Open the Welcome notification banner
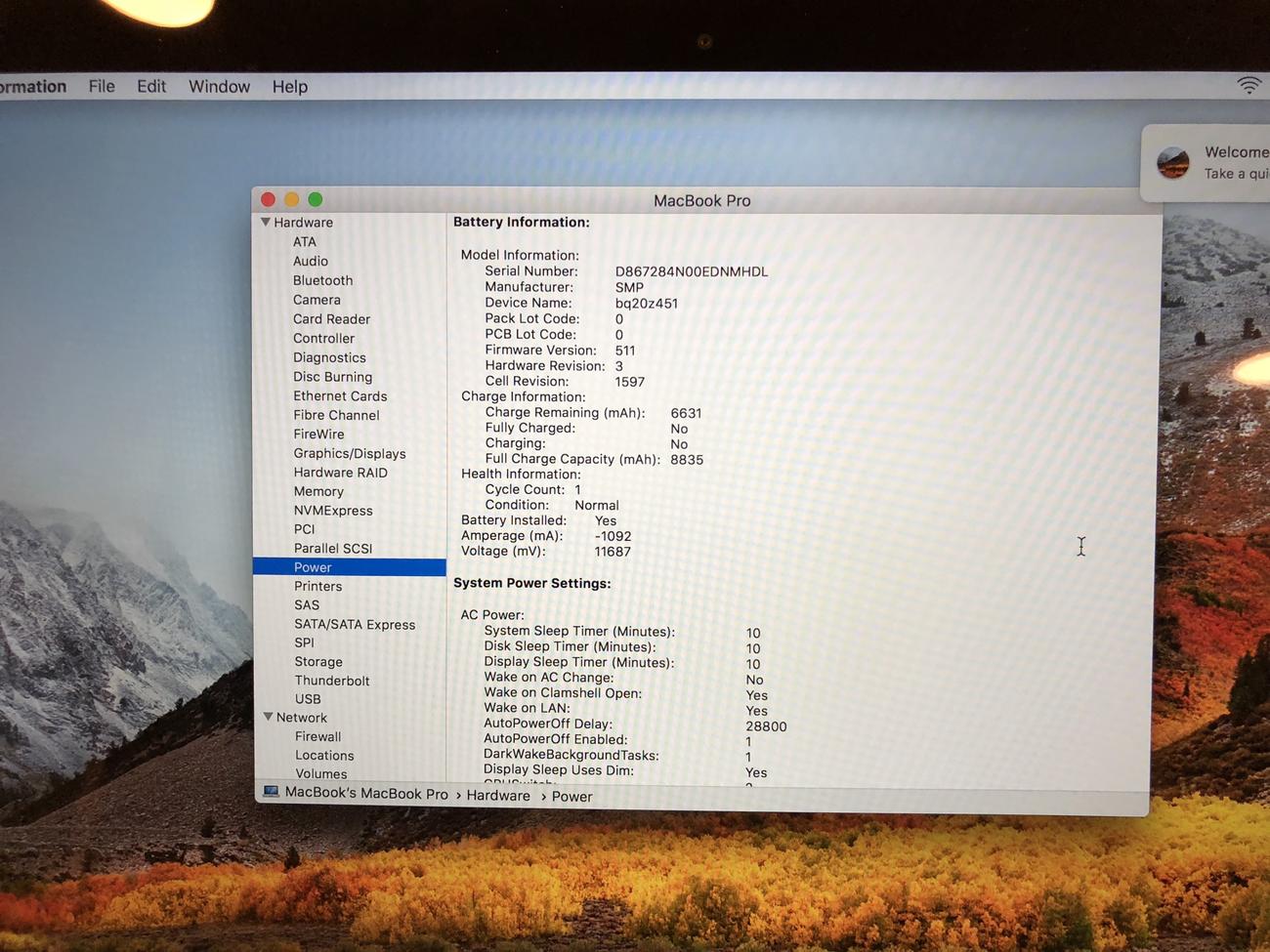The image size is (1270, 952). [1206, 162]
